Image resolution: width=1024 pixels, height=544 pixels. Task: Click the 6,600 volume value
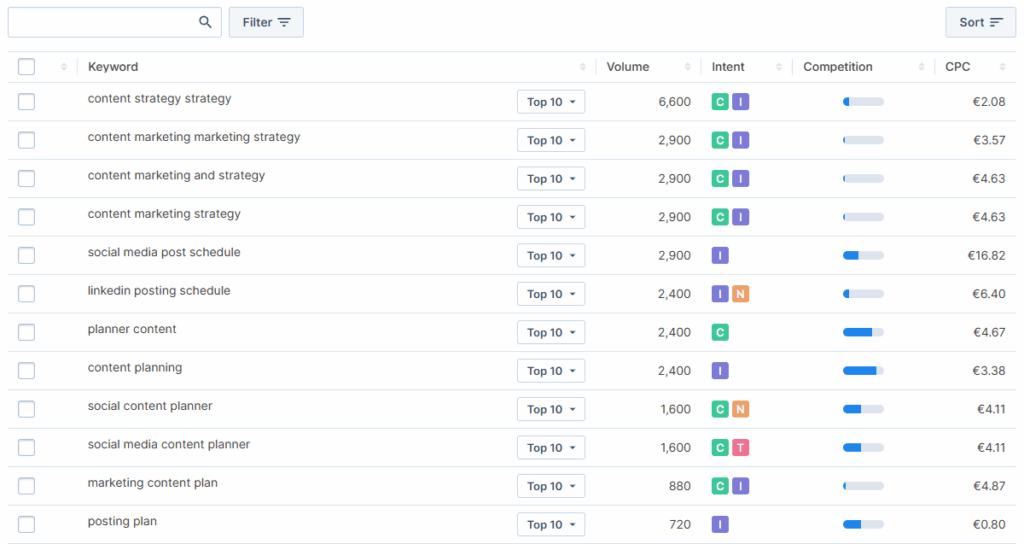click(675, 102)
